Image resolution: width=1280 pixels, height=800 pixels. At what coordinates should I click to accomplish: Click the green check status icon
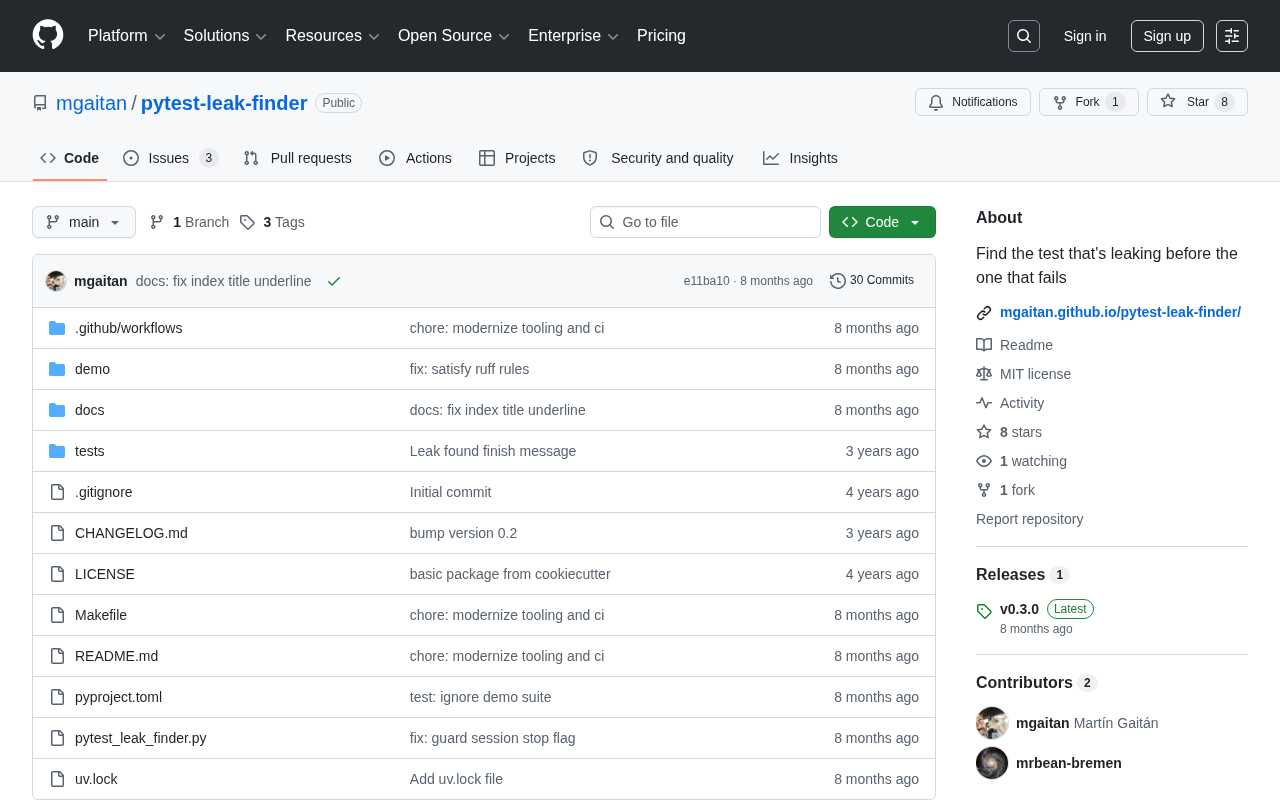tap(334, 281)
